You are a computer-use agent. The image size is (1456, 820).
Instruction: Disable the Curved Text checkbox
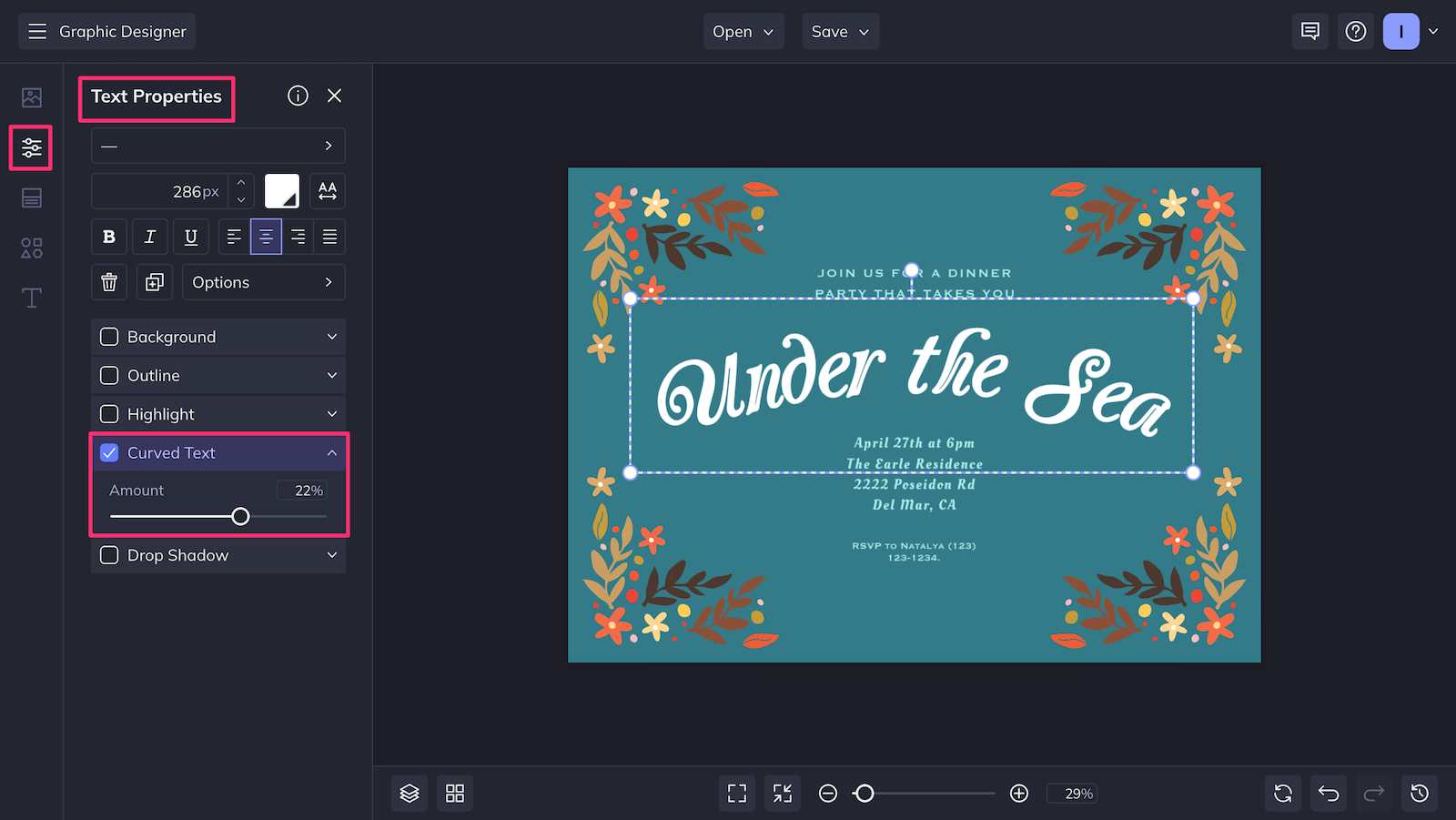[108, 452]
